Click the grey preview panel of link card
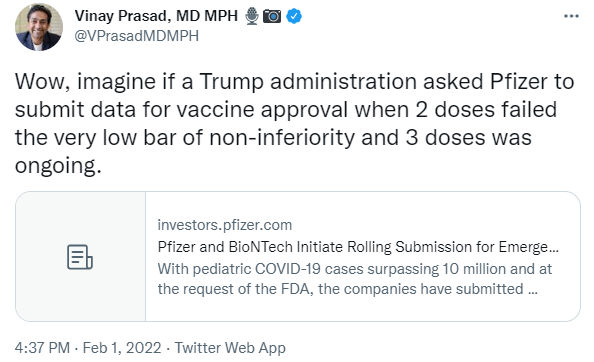 (80, 256)
